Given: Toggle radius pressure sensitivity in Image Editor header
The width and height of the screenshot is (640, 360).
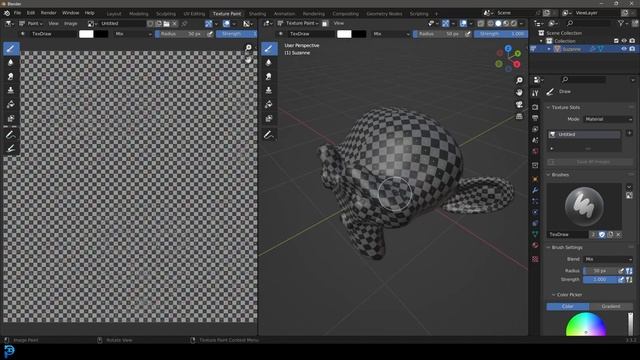Looking at the screenshot, I should (x=210, y=34).
